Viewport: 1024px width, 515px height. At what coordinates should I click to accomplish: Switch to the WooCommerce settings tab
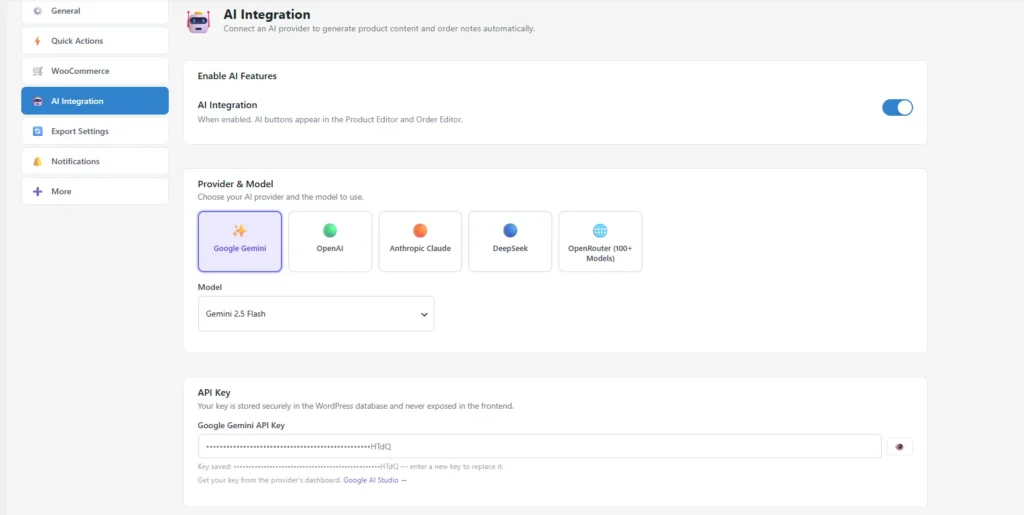[x=95, y=71]
